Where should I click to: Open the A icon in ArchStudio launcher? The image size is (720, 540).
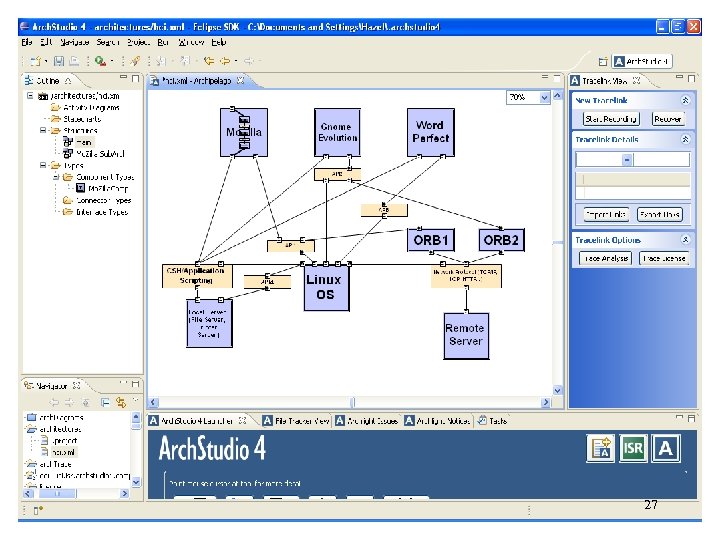pyautogui.click(x=666, y=448)
